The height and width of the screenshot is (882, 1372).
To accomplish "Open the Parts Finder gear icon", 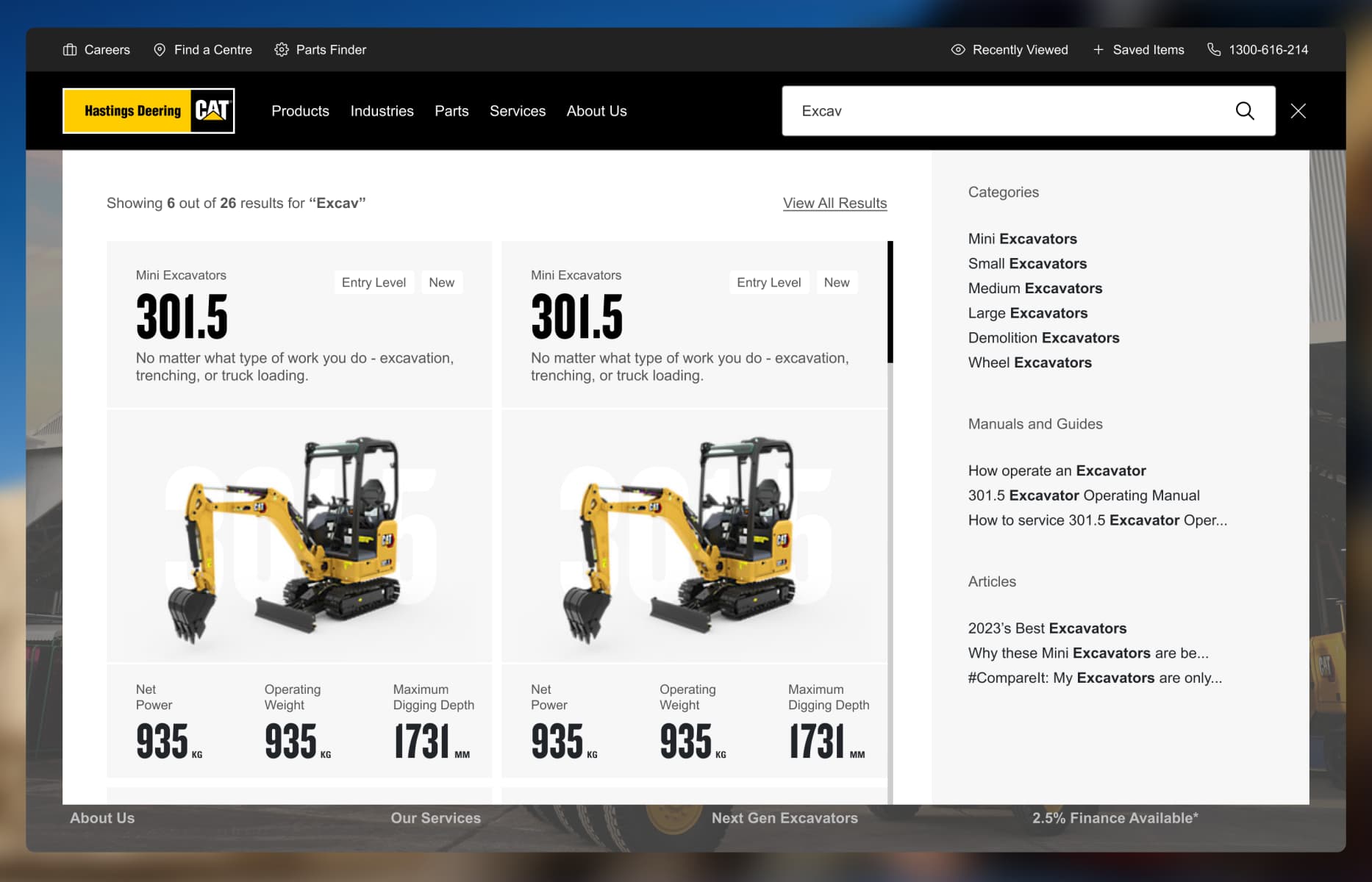I will (281, 49).
